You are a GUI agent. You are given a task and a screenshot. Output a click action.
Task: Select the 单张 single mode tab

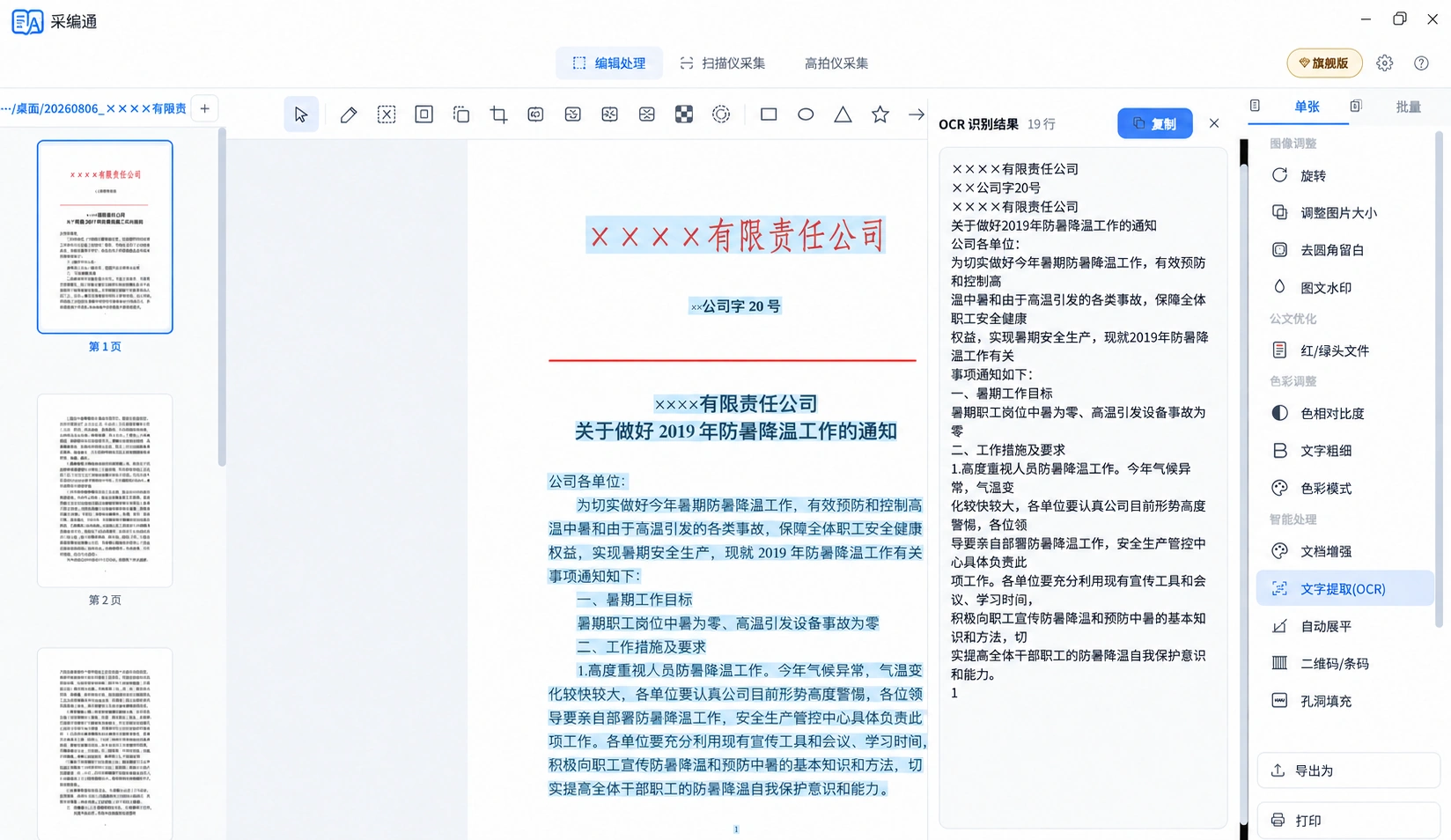coord(1307,107)
